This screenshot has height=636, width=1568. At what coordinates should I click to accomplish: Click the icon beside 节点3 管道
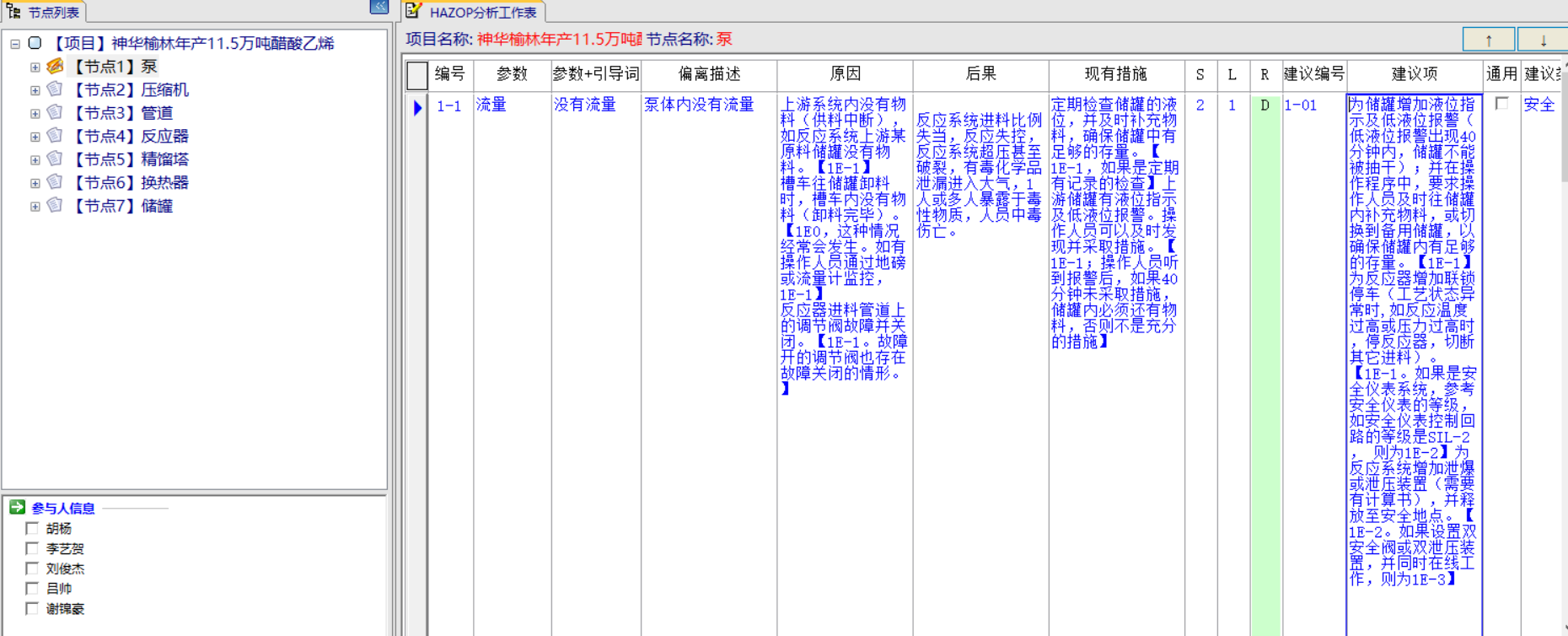(x=56, y=112)
